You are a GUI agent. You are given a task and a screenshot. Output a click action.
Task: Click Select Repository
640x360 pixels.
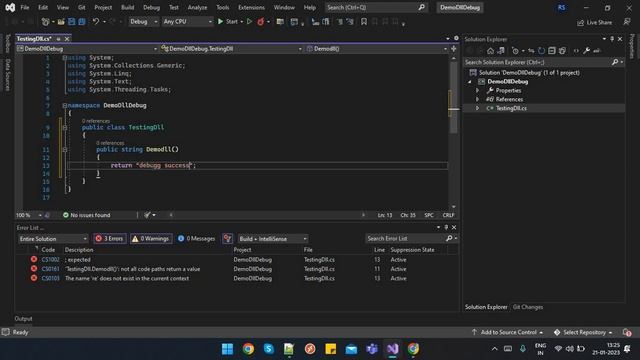coord(583,332)
